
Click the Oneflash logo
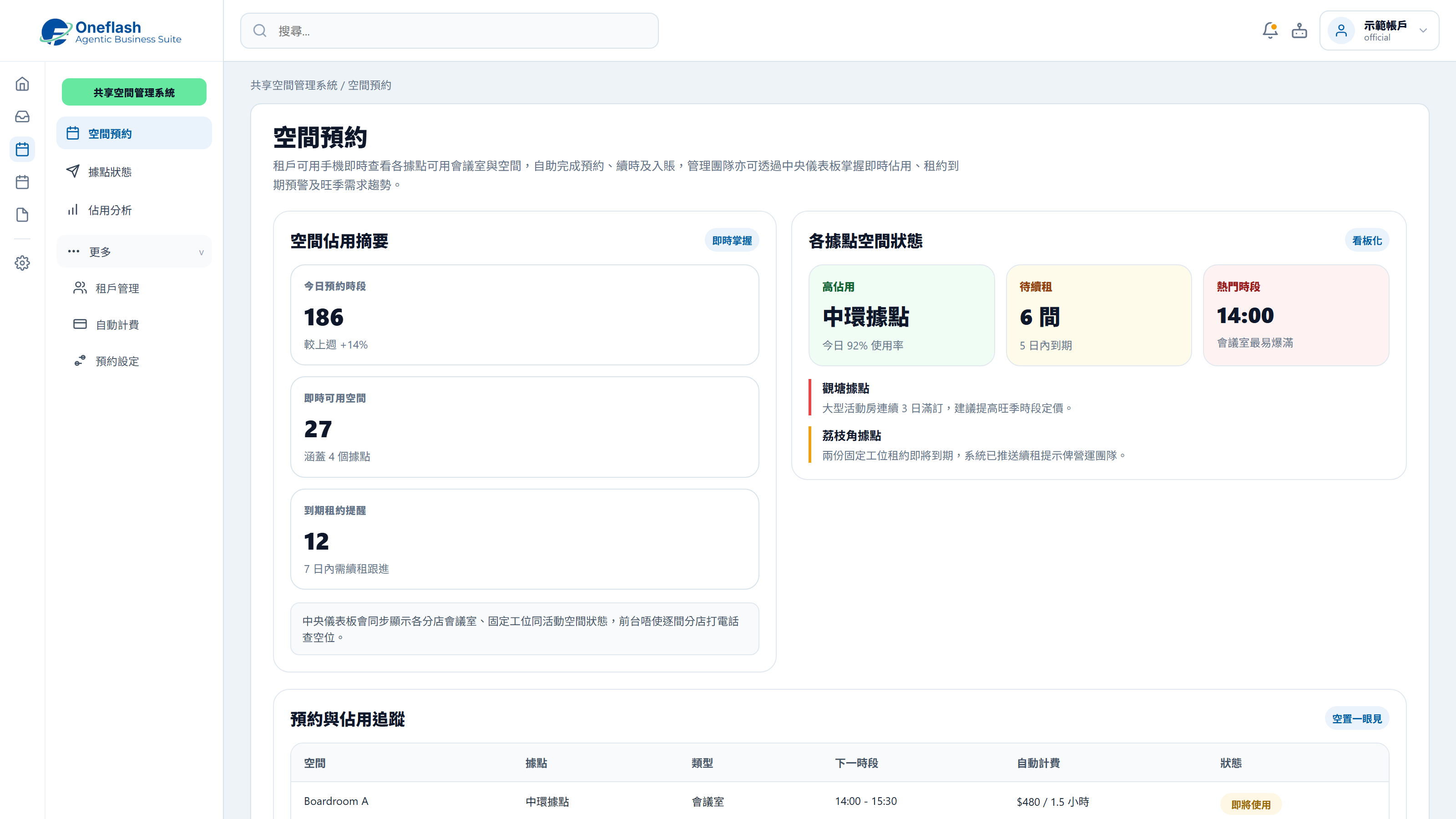[x=111, y=32]
